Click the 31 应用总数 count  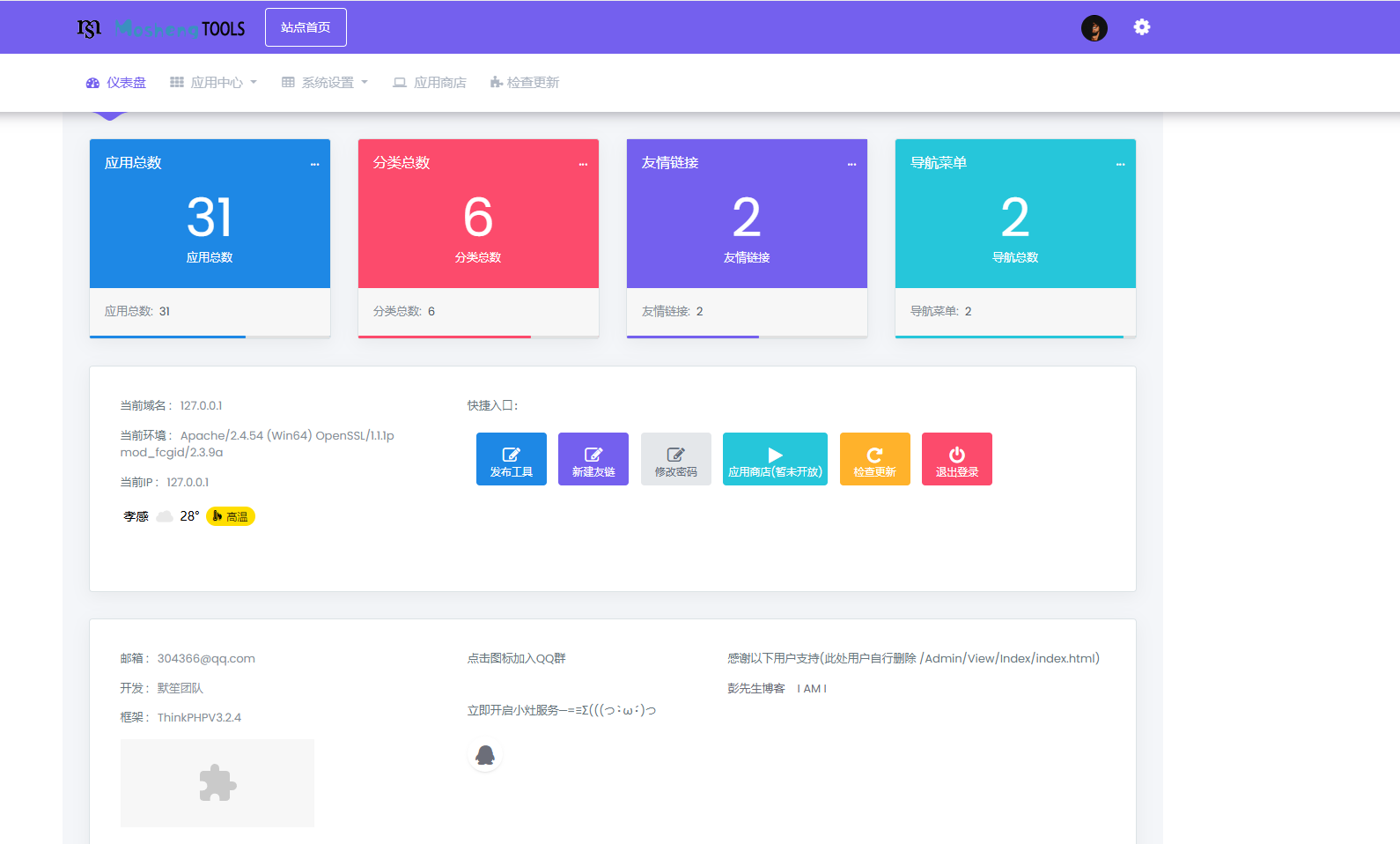210,218
